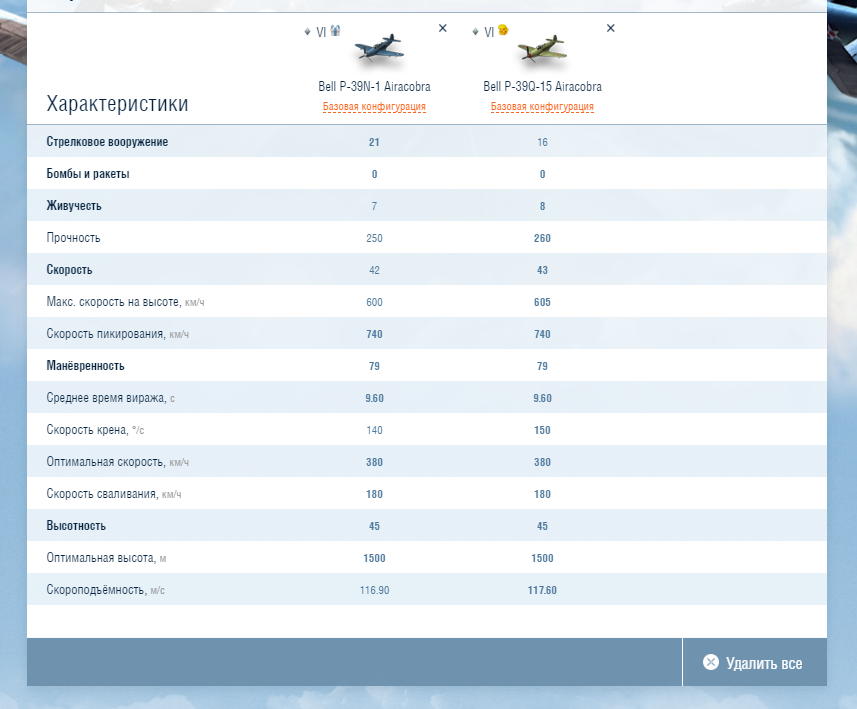Click the max speed value 605
The height and width of the screenshot is (709, 857).
coord(542,302)
